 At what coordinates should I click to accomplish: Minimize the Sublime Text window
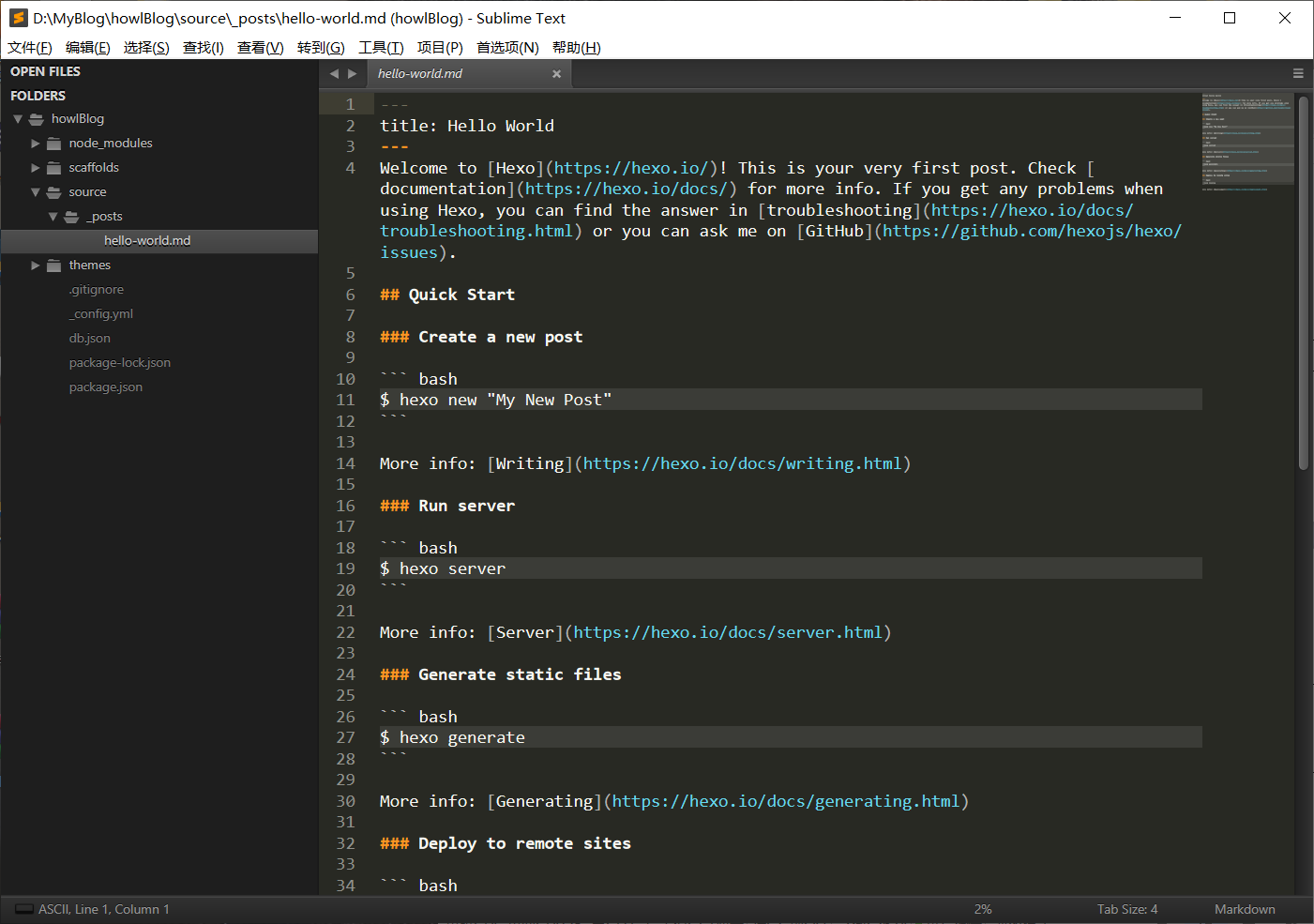1174,18
